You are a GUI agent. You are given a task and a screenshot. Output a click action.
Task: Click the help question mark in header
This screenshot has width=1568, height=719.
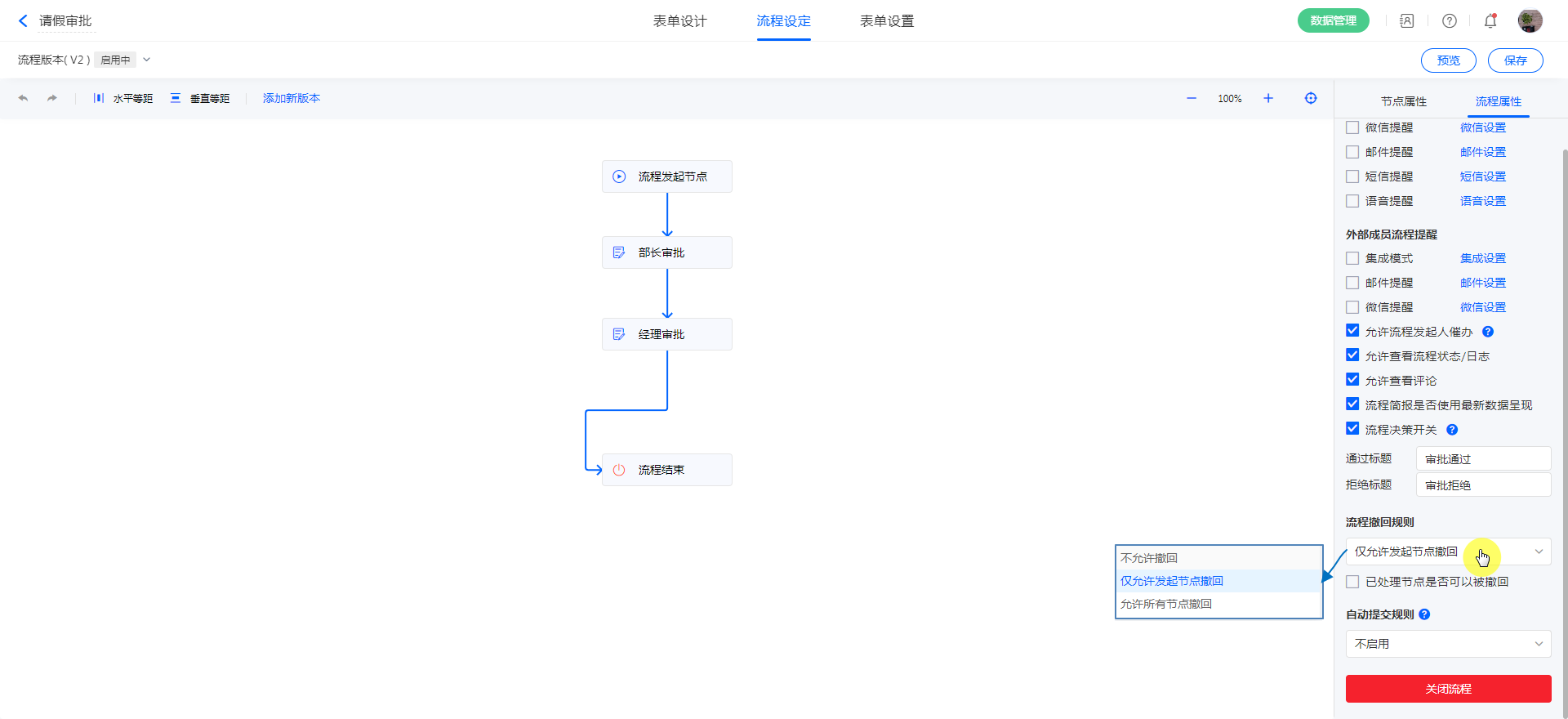[1450, 21]
